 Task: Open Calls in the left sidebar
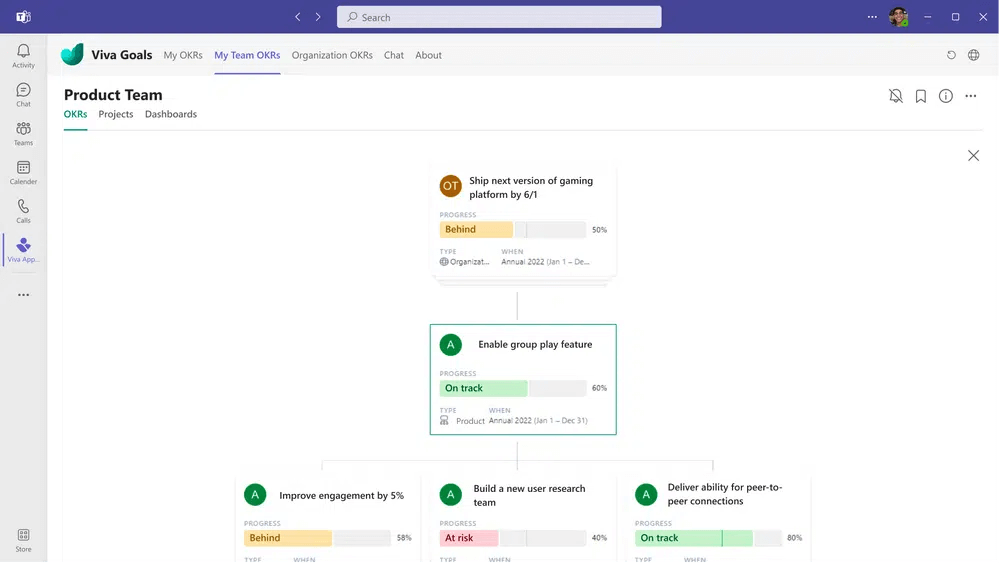point(23,211)
